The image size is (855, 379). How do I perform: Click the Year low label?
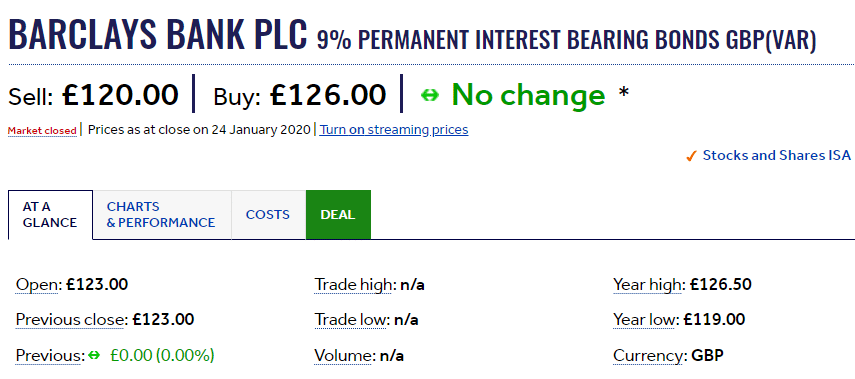click(645, 320)
